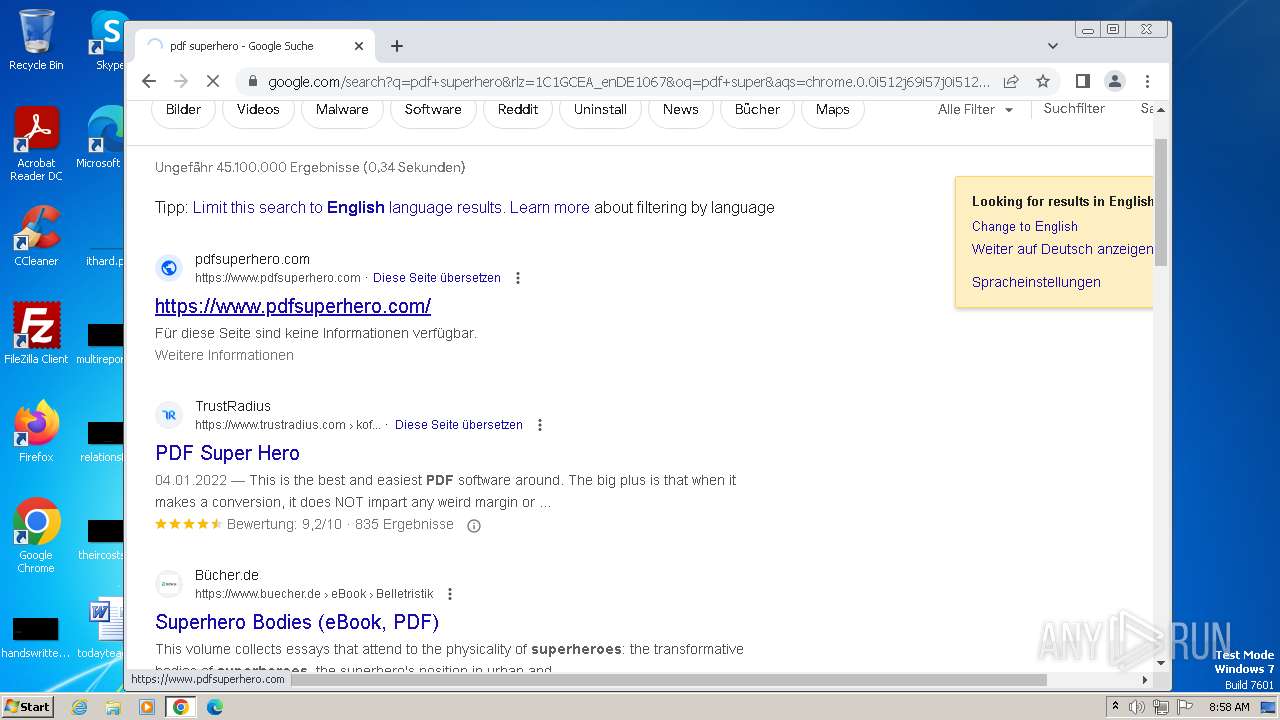
Task: Launch Firefox from desktop
Action: (x=36, y=431)
